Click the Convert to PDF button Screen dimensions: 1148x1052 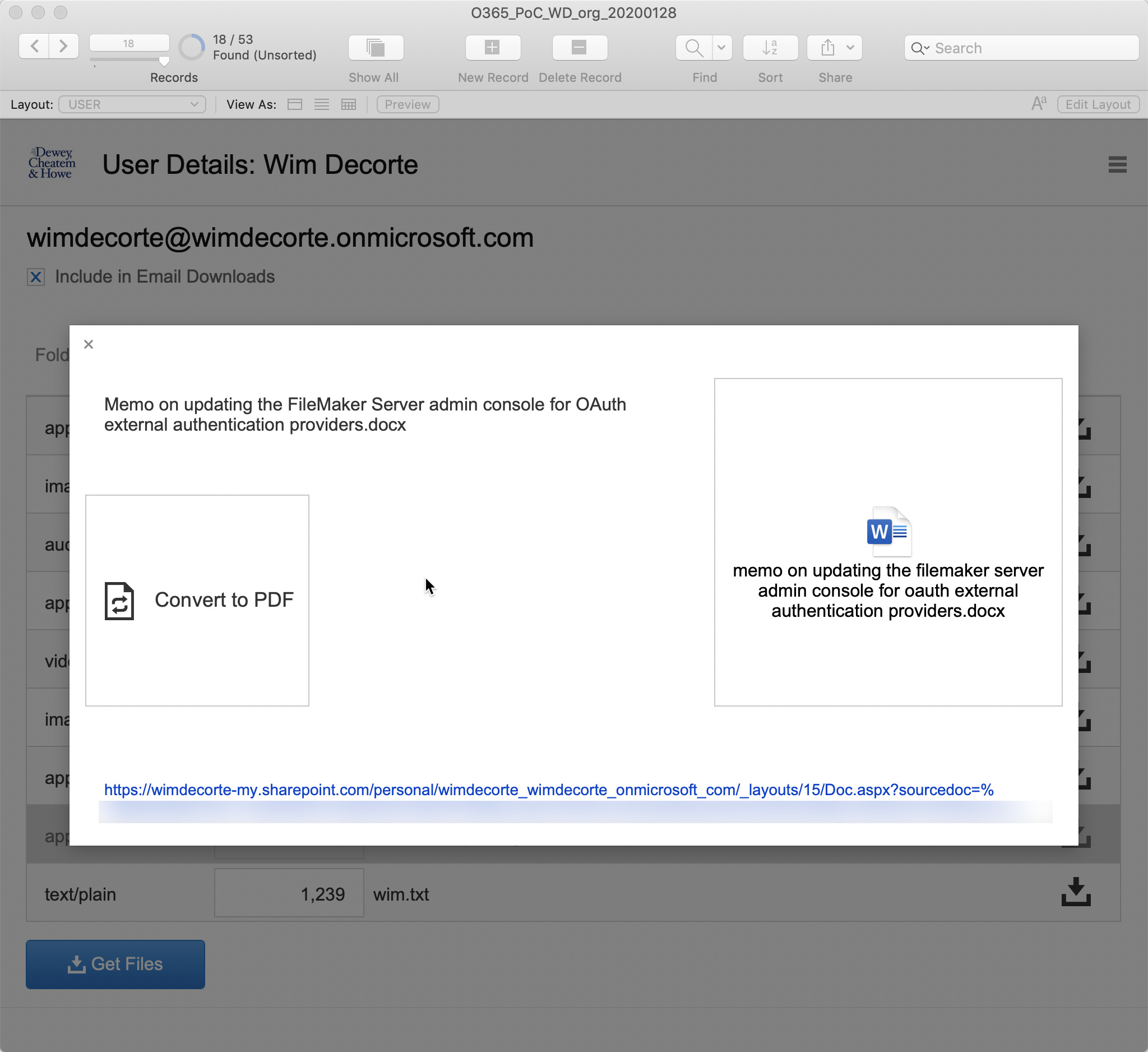(x=197, y=601)
